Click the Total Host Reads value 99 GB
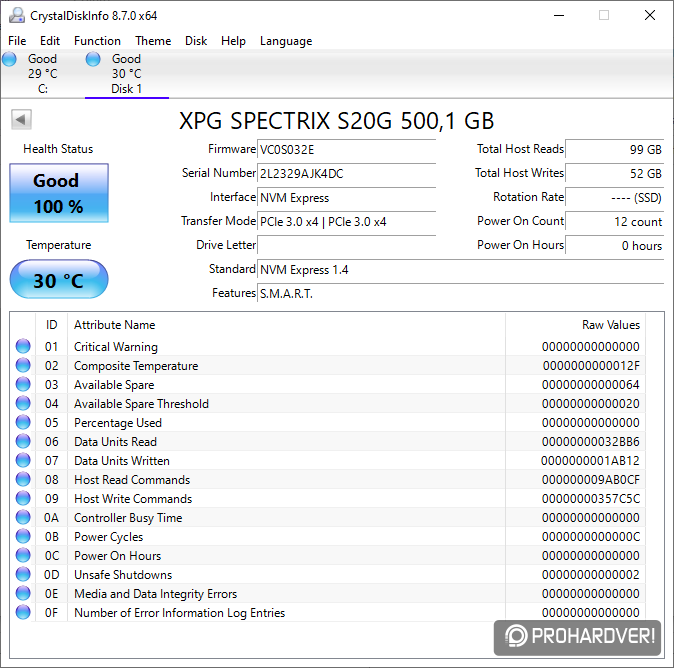This screenshot has width=674, height=668. coord(615,150)
